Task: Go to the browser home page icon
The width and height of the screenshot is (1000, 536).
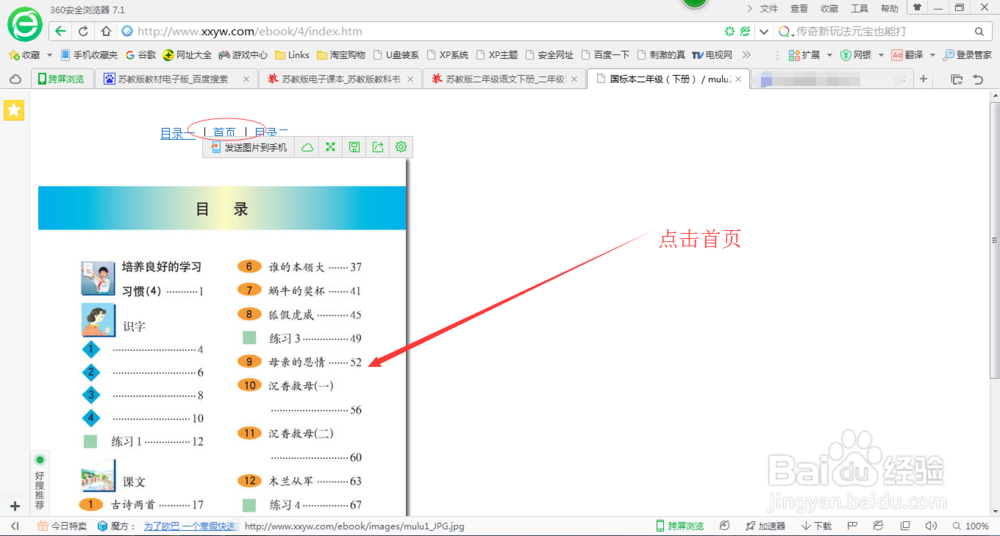Action: click(107, 31)
